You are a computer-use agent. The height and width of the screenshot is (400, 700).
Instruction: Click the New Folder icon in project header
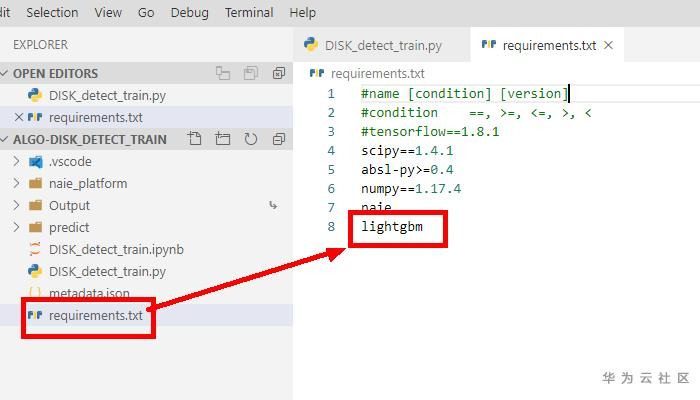point(222,139)
